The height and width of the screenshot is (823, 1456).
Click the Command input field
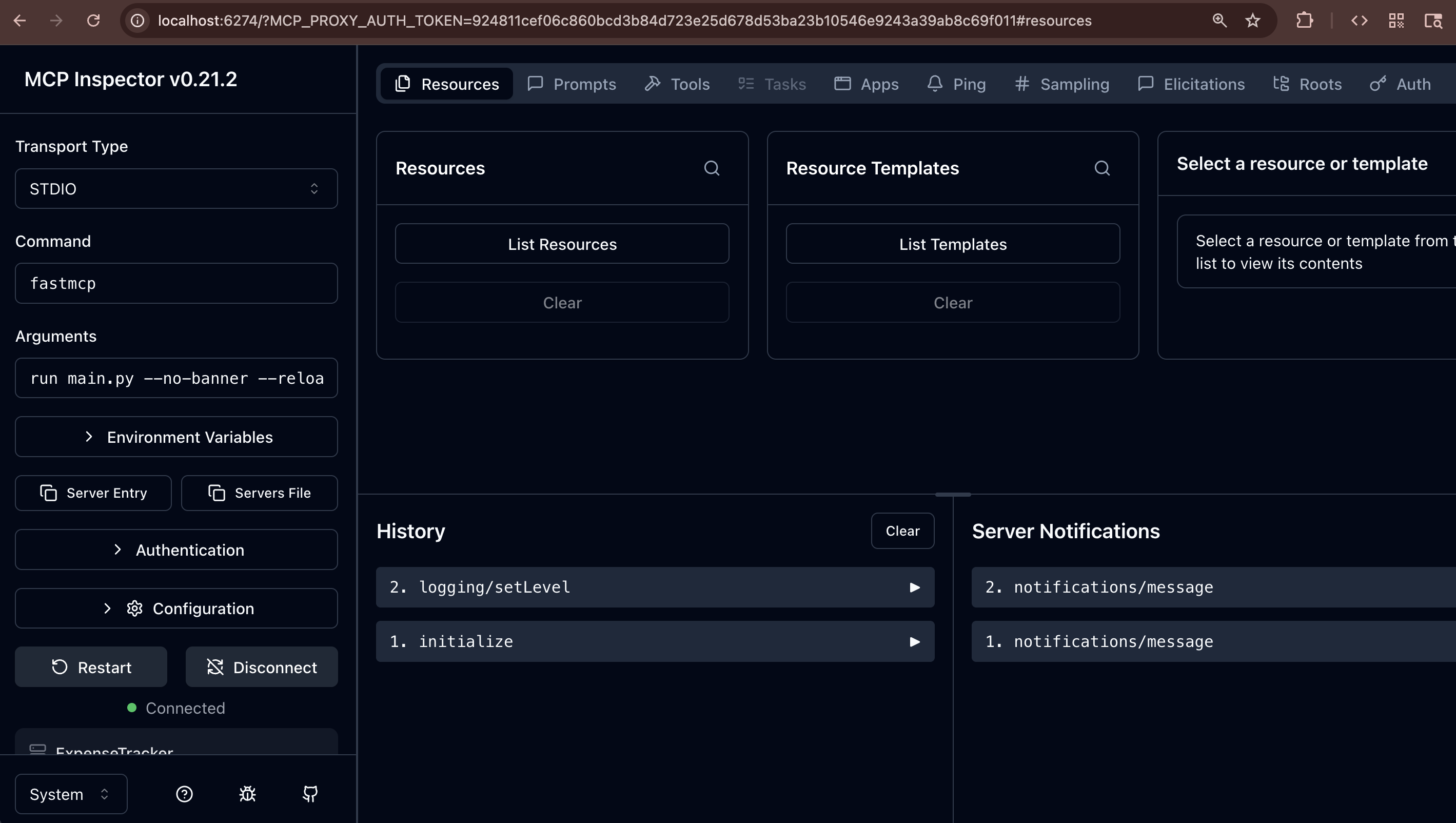point(176,283)
